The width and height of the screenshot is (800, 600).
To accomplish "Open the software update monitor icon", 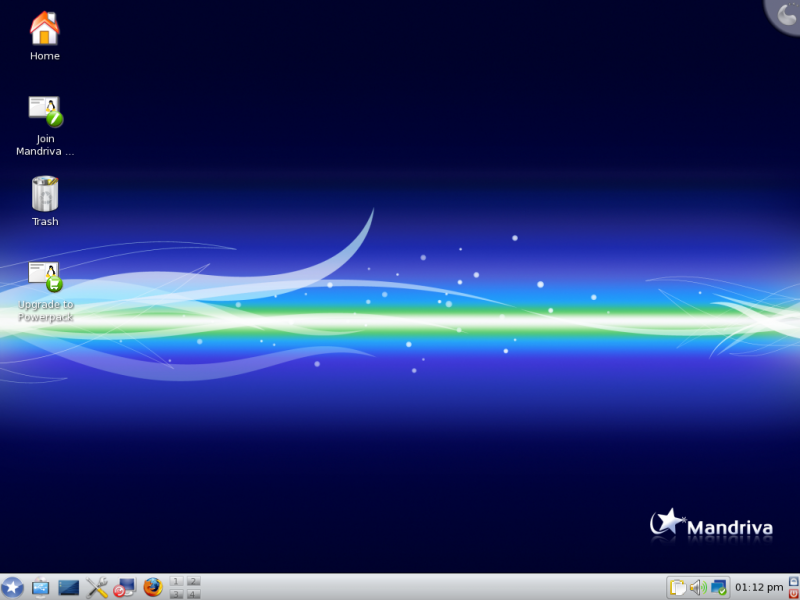I will (124, 587).
